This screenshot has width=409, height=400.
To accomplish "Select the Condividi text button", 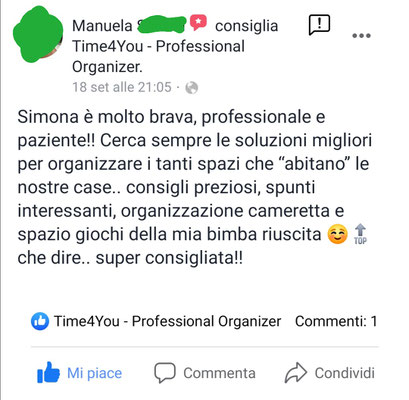I will point(345,373).
